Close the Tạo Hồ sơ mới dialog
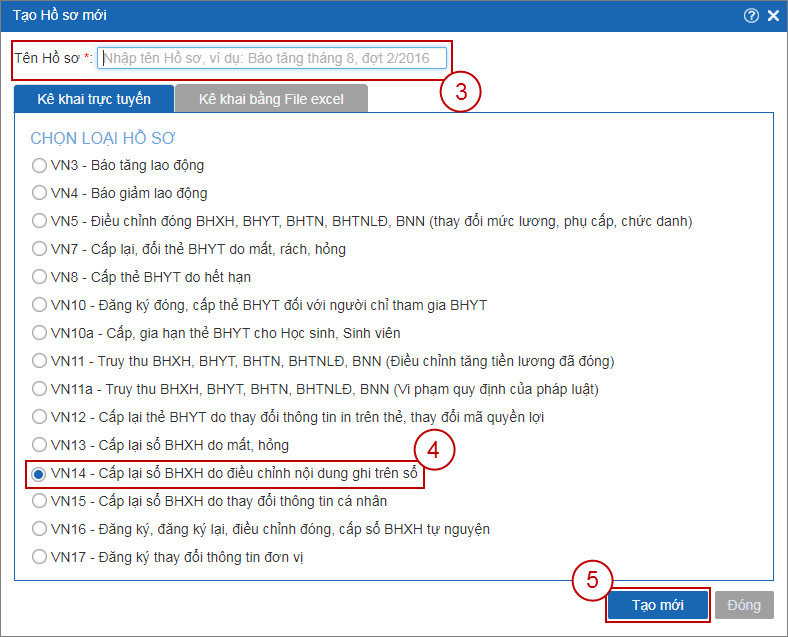The width and height of the screenshot is (788, 637). click(773, 16)
